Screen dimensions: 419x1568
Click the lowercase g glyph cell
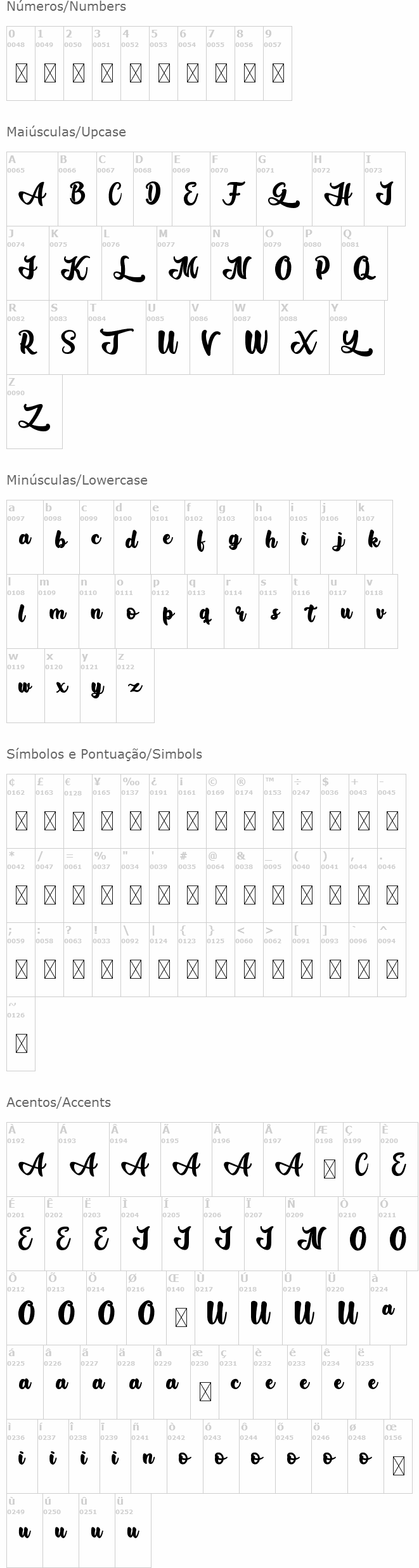(x=235, y=537)
